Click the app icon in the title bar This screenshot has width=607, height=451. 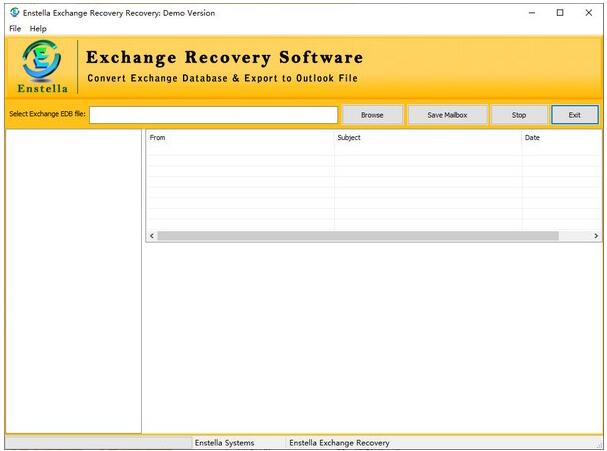(x=15, y=13)
